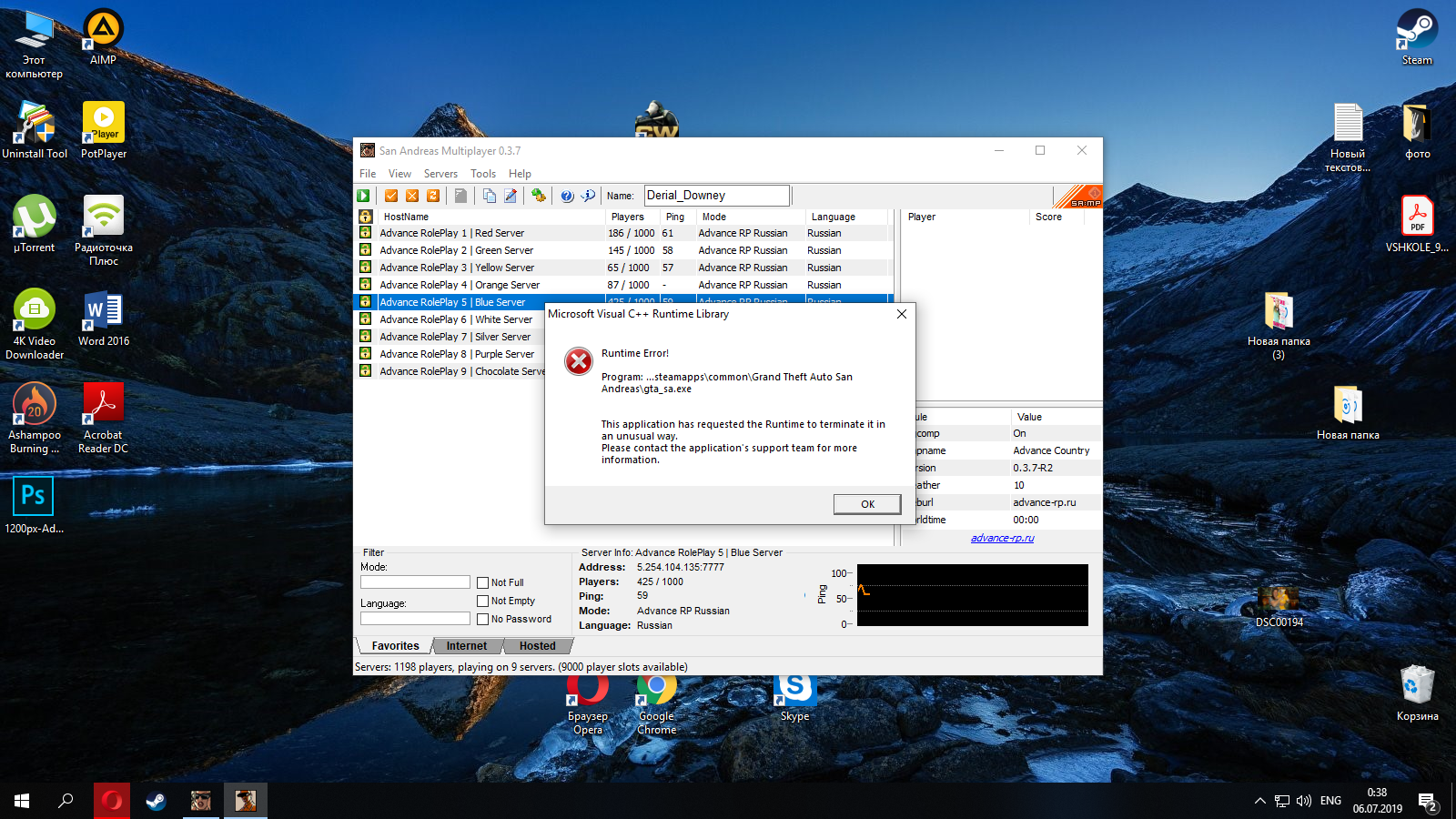The width and height of the screenshot is (1456, 819).
Task: Switch to the Favorites tab
Action: [x=395, y=646]
